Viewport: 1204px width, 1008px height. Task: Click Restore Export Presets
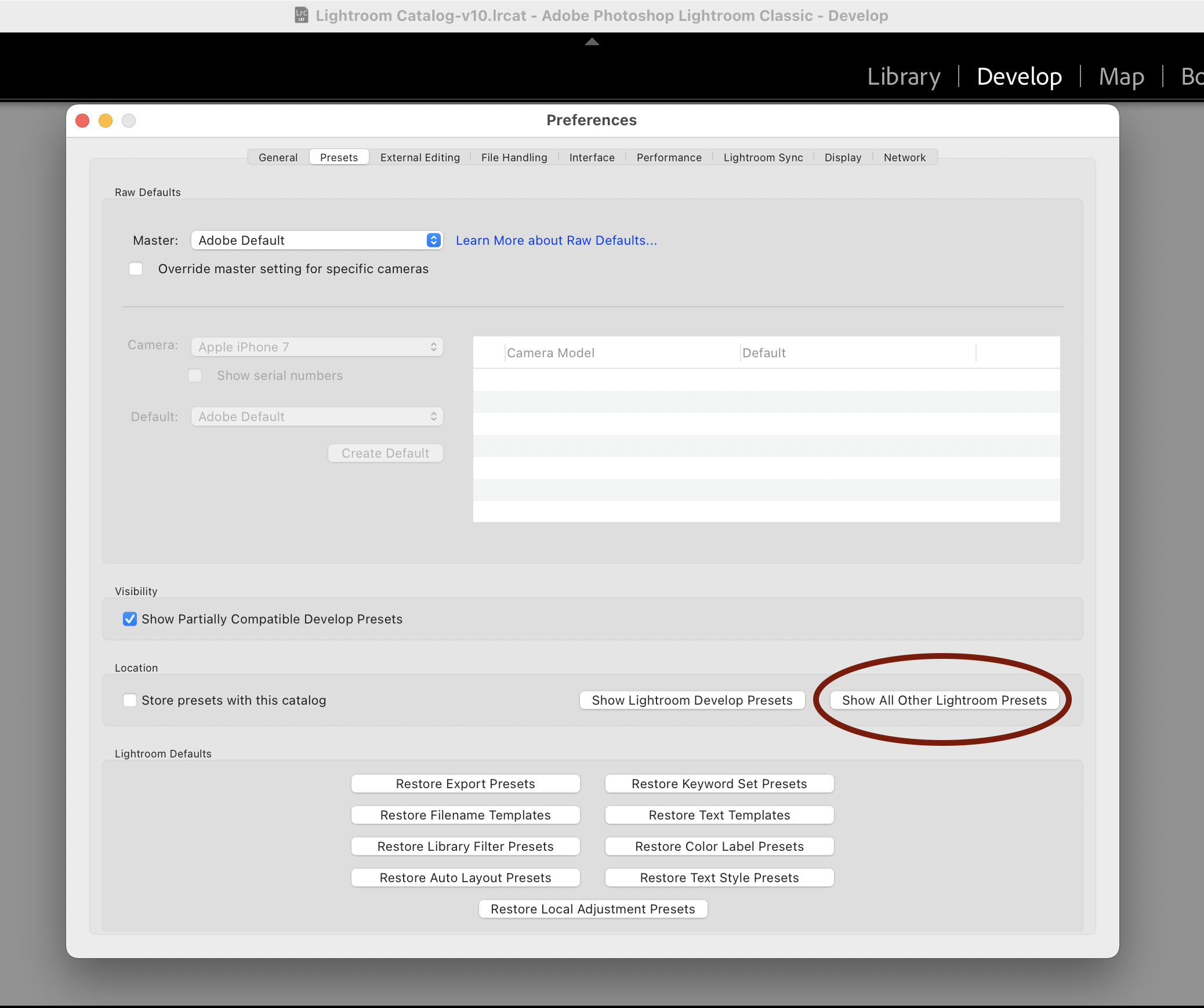[465, 784]
